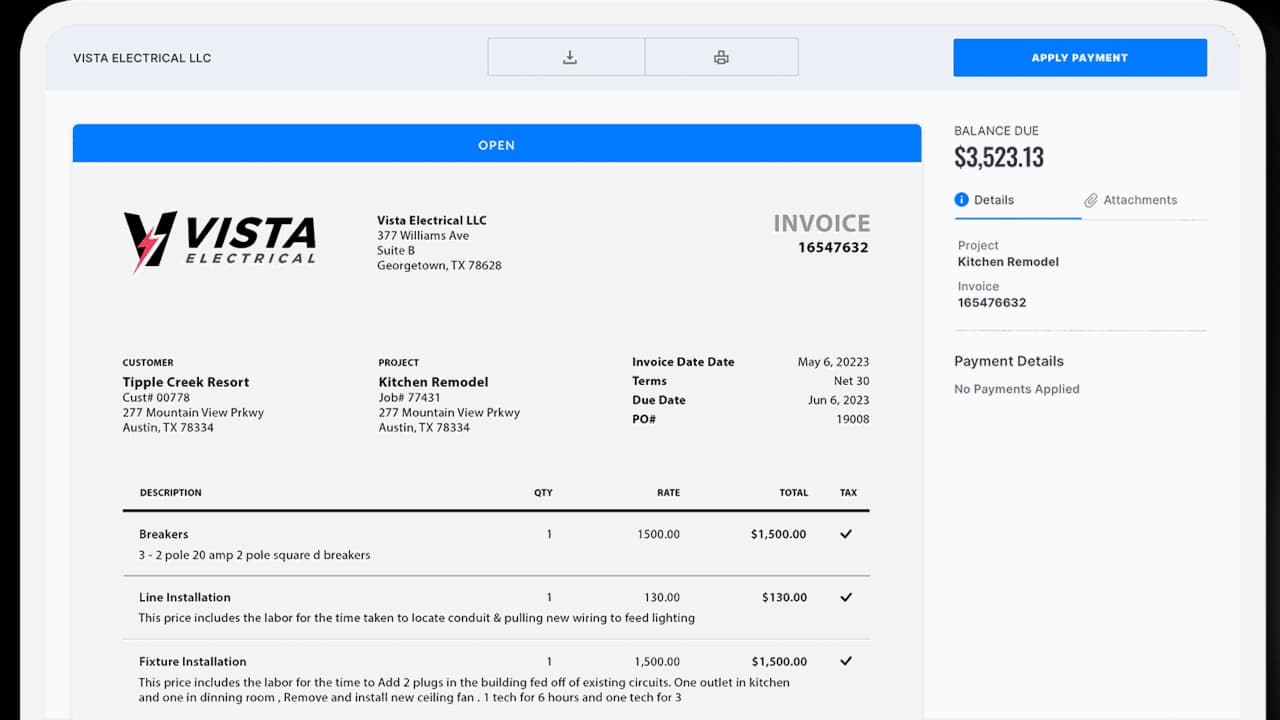Click the Vista Electrical logo
Viewport: 1280px width, 720px height.
click(220, 241)
